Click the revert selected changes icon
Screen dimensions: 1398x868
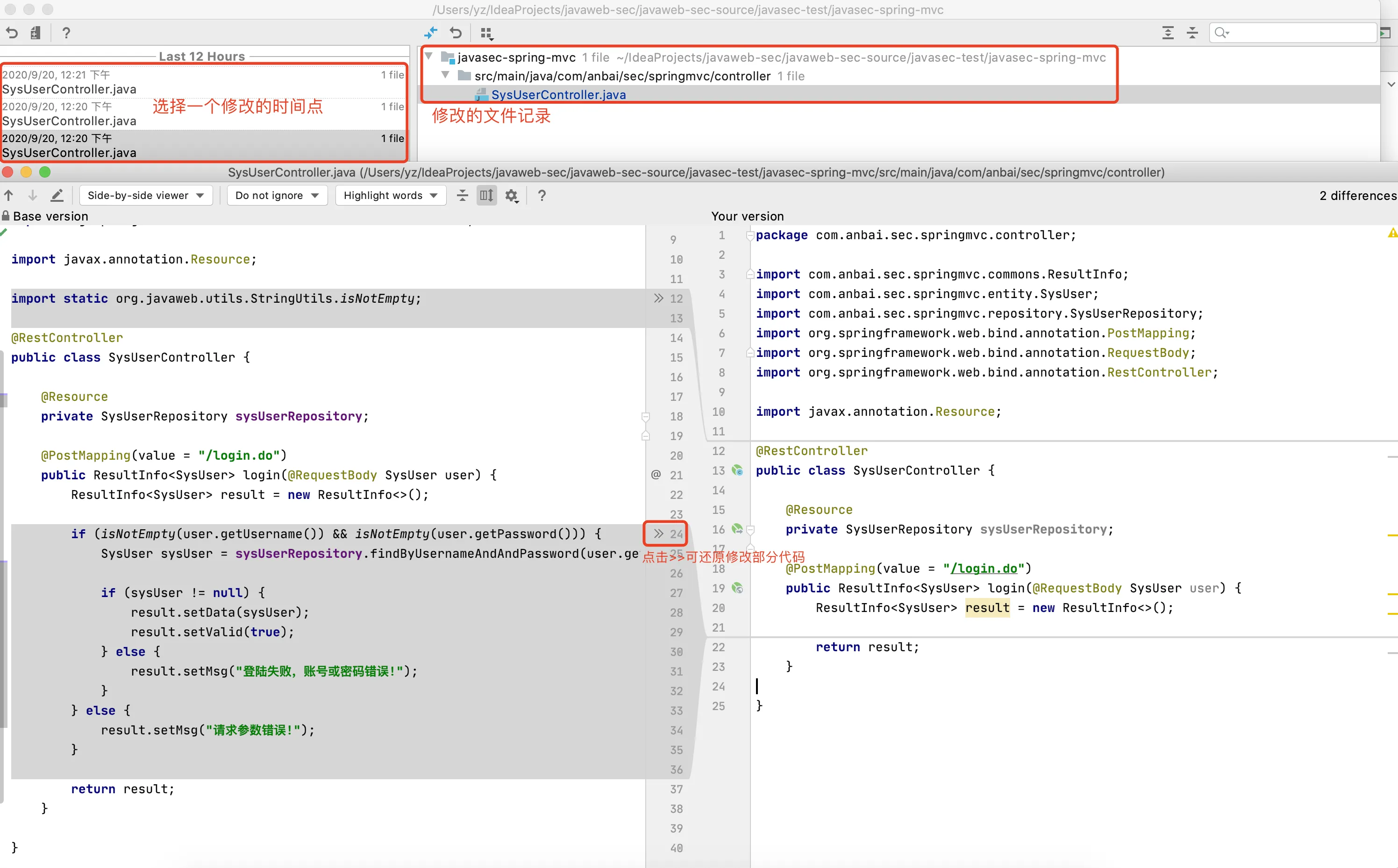tap(456, 33)
